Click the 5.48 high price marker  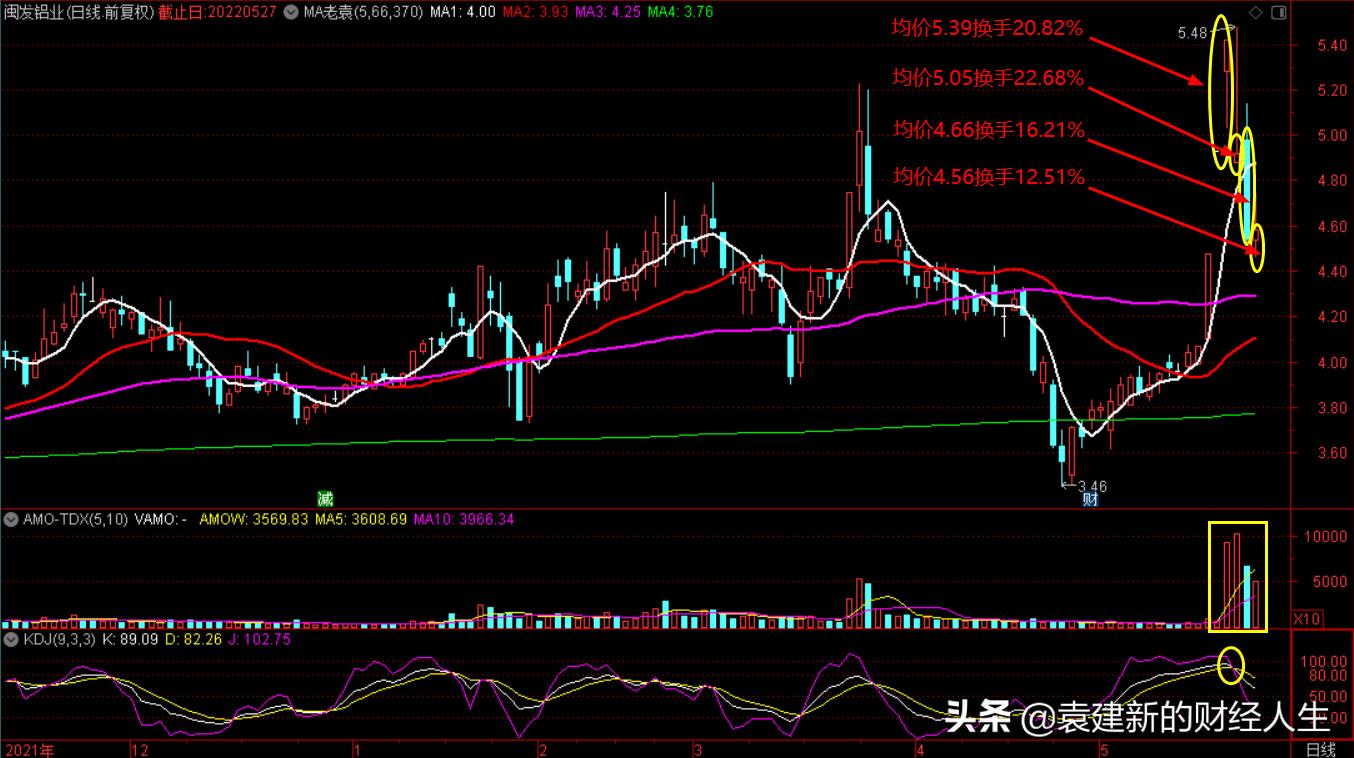coord(1192,33)
